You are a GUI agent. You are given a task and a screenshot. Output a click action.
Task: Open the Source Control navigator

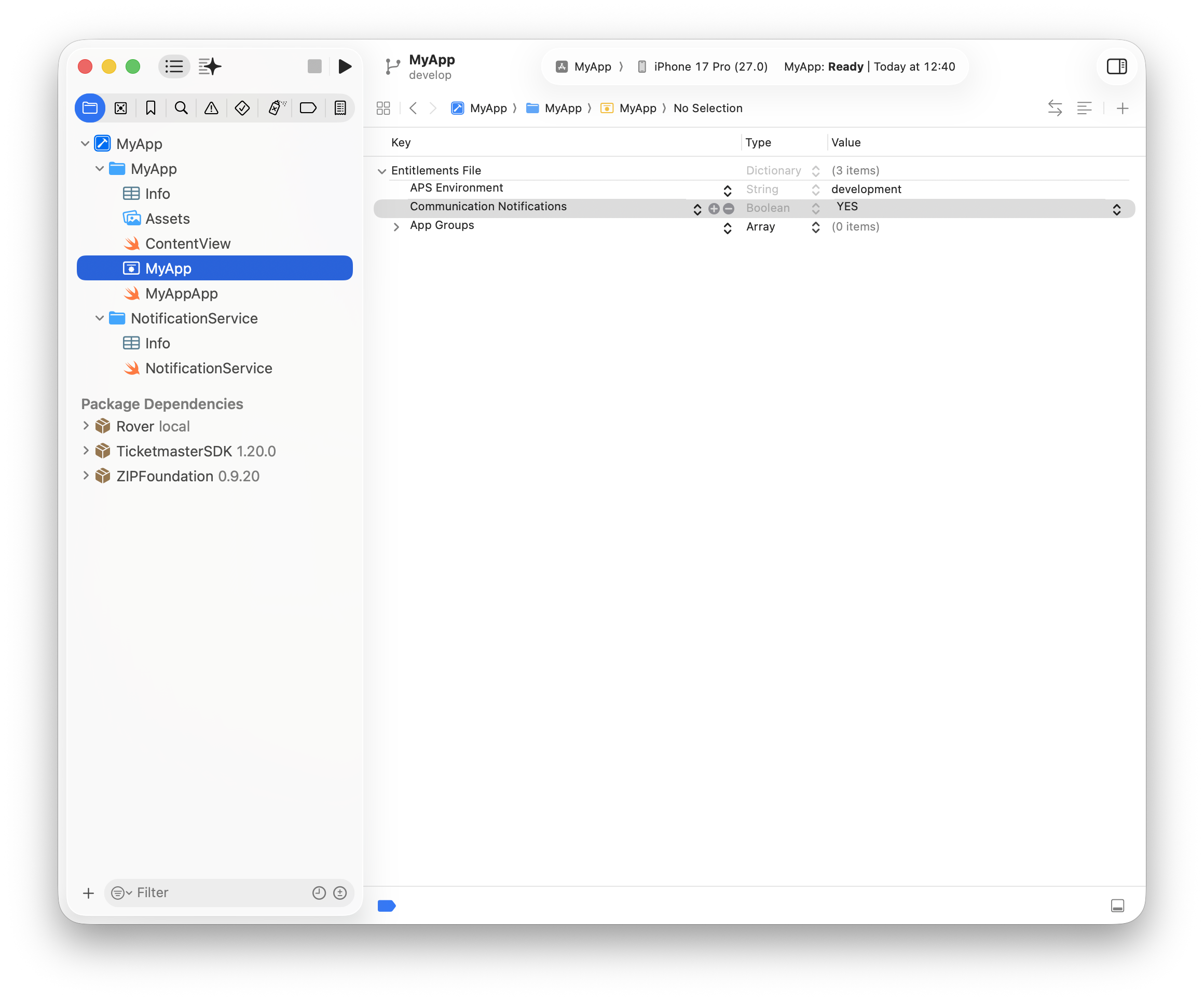(x=121, y=108)
